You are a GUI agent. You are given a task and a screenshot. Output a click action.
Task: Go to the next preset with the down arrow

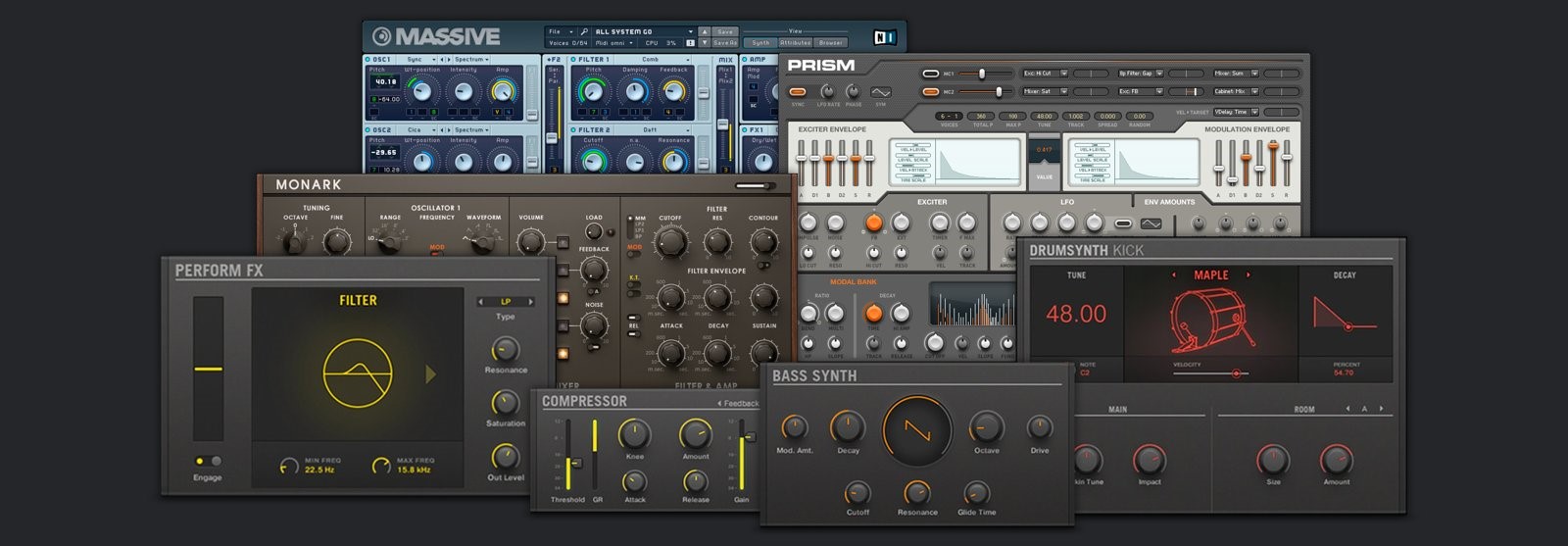[704, 42]
